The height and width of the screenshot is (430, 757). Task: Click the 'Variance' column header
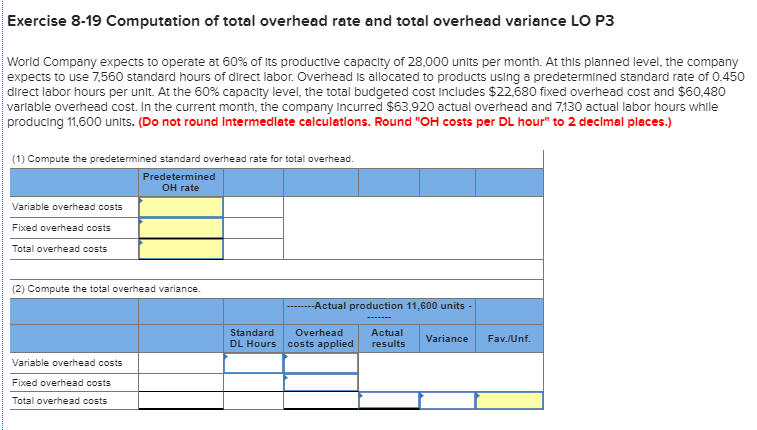click(447, 339)
